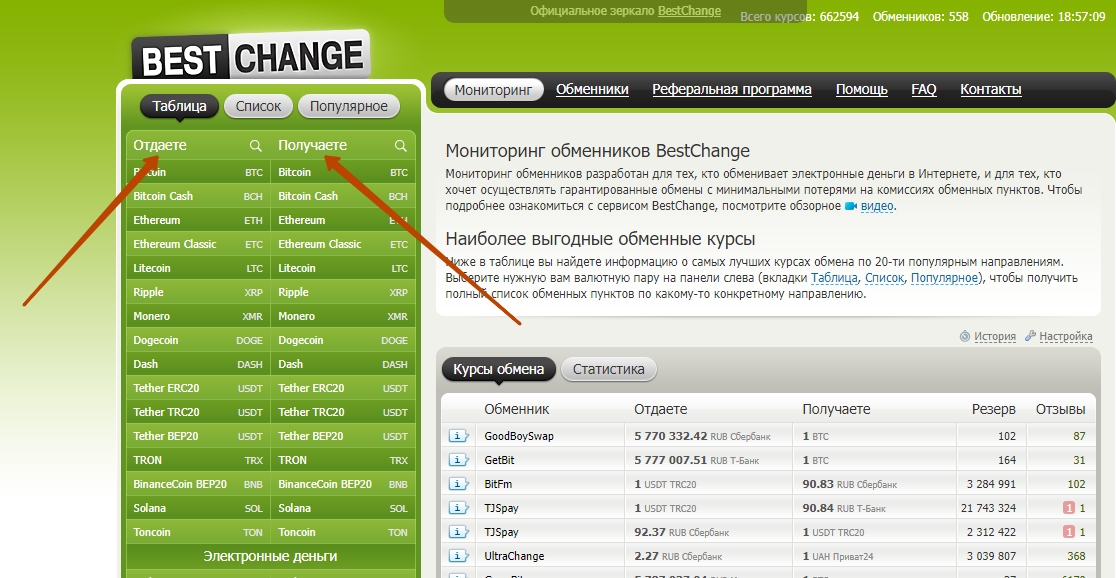Click search icon in Отдаете column header
Screen dimensions: 1116x578
(256, 145)
